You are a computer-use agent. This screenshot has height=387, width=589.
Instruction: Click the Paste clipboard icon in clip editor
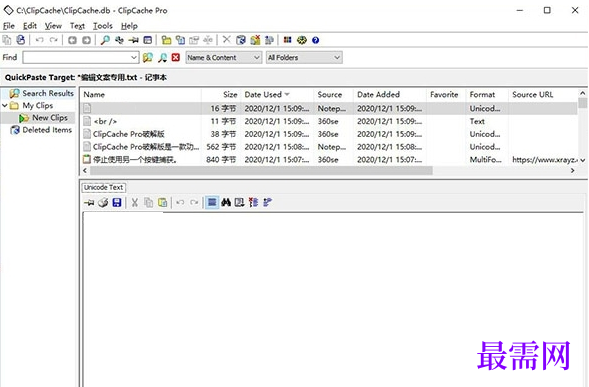(162, 203)
